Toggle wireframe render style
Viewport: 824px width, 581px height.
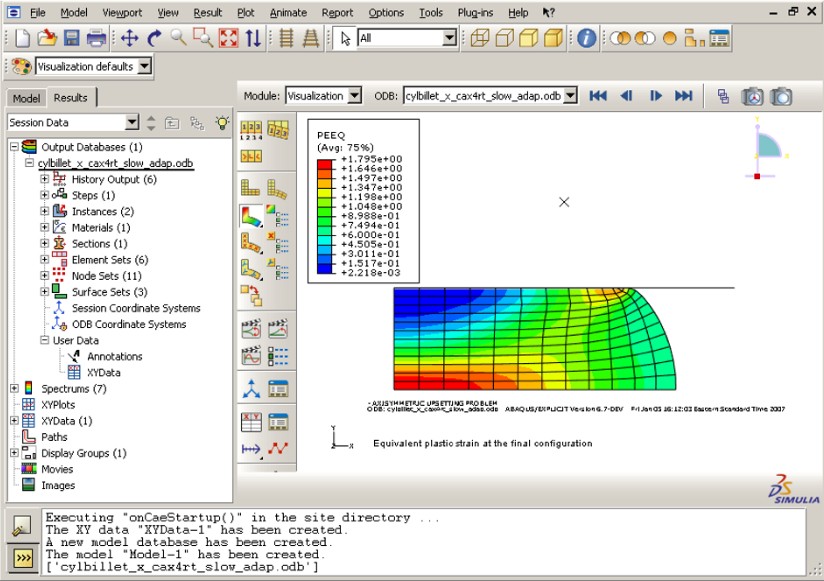pos(482,37)
